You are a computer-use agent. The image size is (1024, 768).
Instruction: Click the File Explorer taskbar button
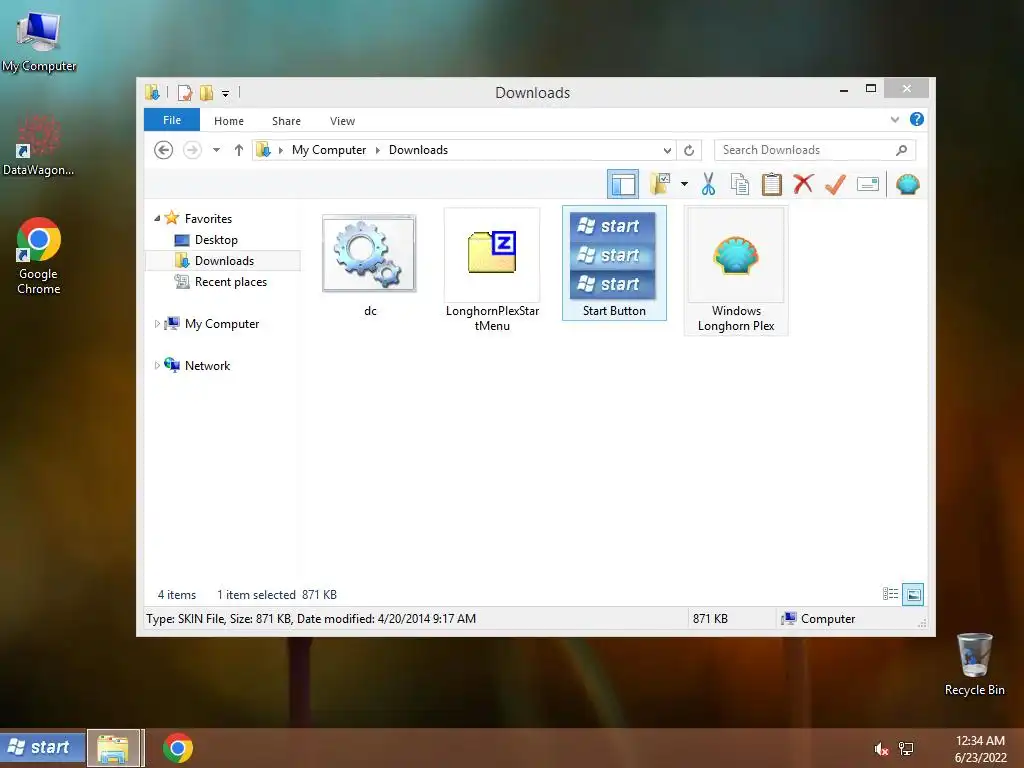pos(113,748)
